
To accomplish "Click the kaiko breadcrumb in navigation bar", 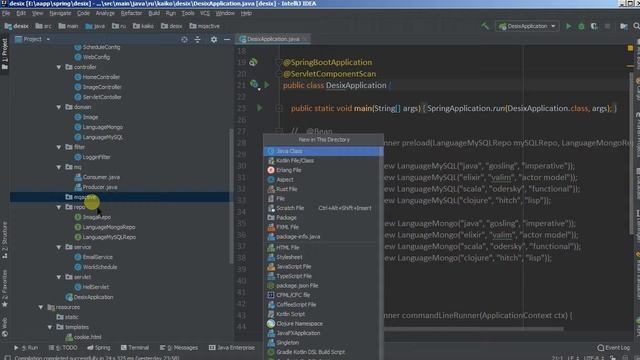I will [143, 26].
